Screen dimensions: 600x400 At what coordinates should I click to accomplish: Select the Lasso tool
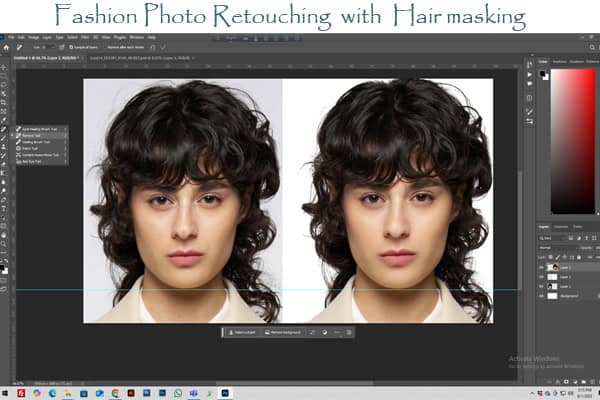click(4, 85)
